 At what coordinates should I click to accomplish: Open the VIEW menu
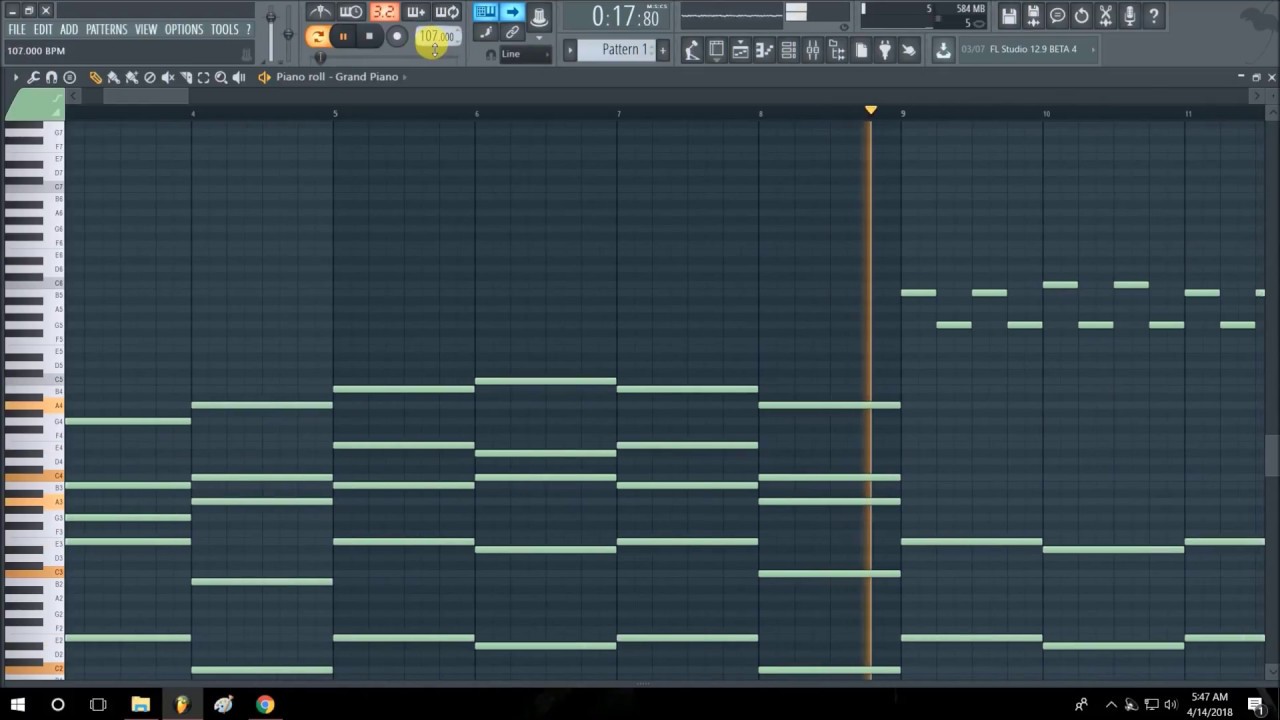pos(146,29)
